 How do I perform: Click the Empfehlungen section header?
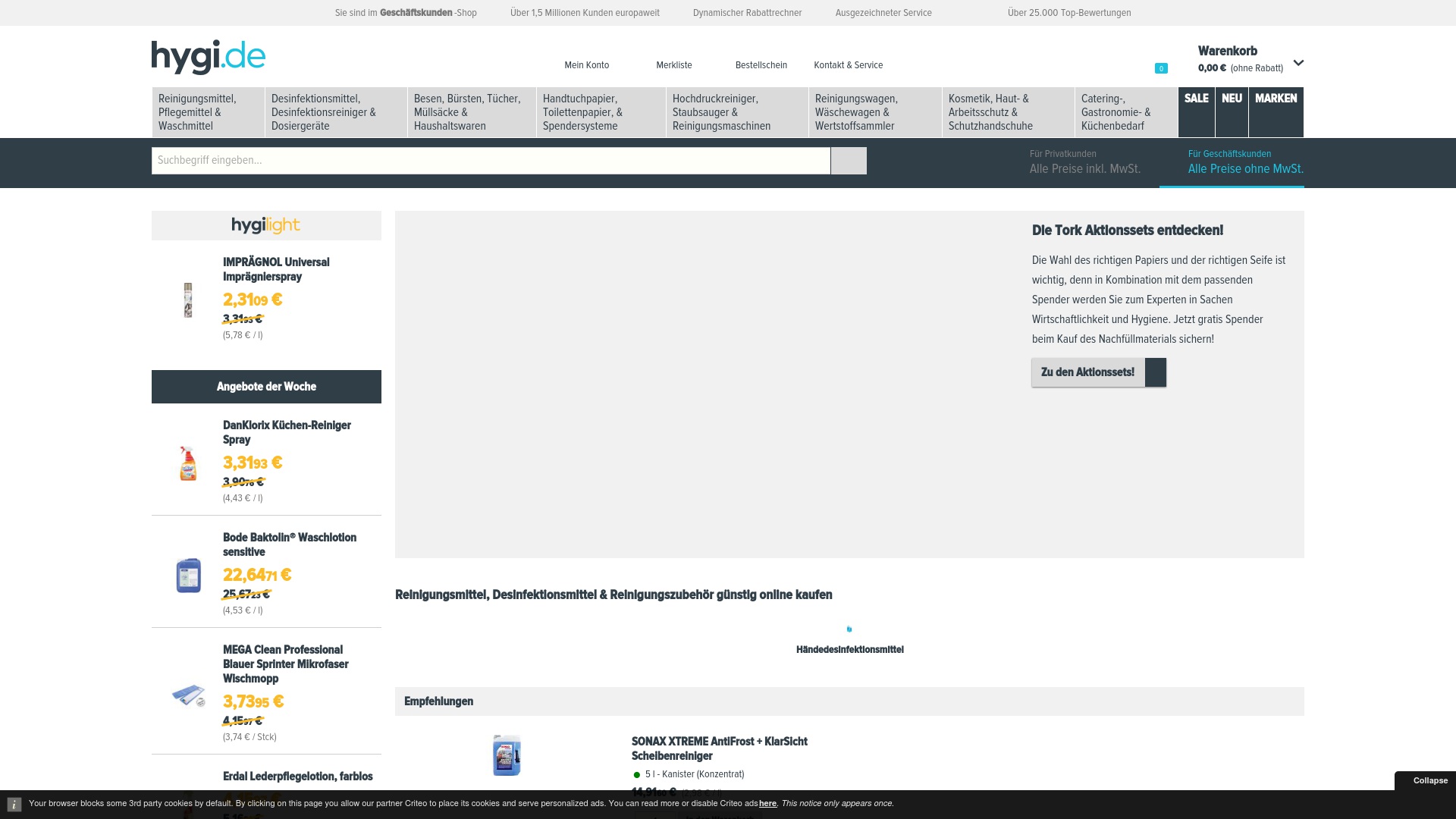(x=849, y=701)
